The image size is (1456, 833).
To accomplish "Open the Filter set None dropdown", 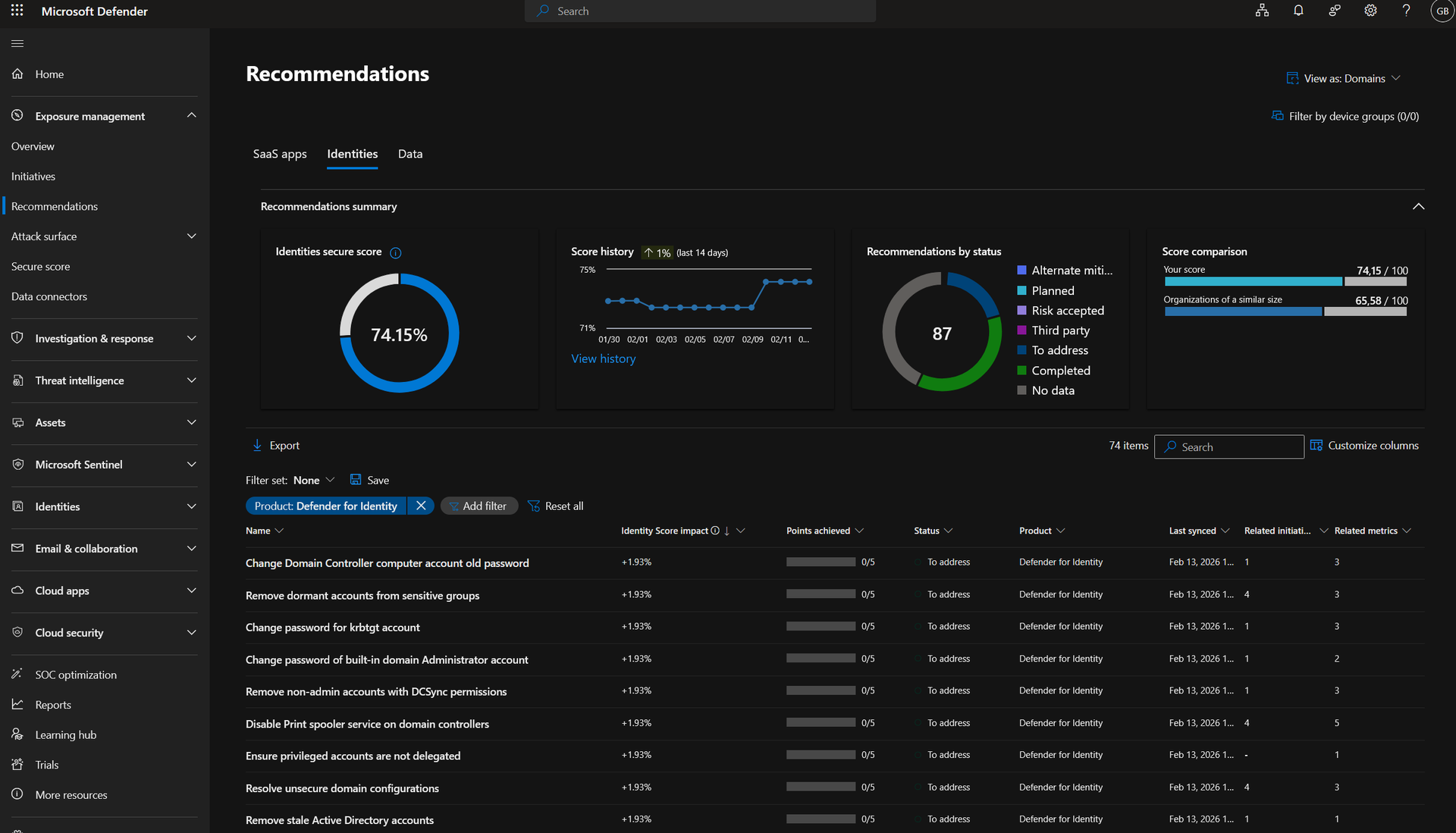I will tap(313, 480).
